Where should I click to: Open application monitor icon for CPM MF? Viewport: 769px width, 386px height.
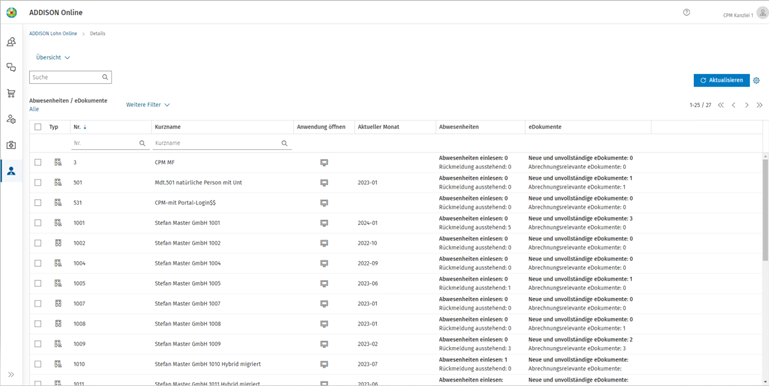(x=324, y=162)
